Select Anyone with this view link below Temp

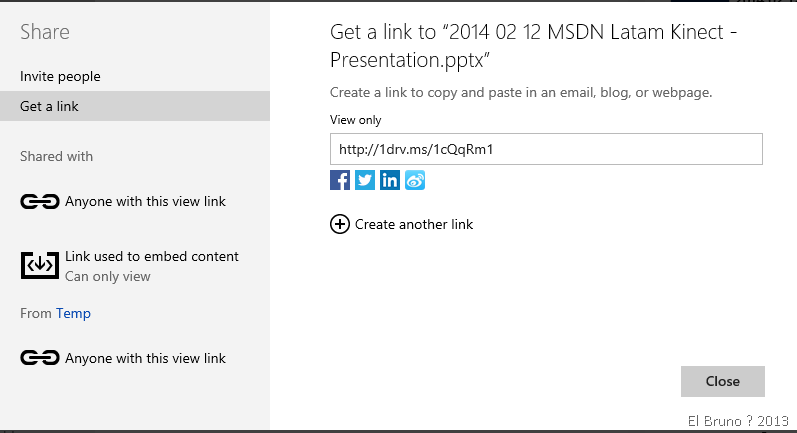coord(145,358)
